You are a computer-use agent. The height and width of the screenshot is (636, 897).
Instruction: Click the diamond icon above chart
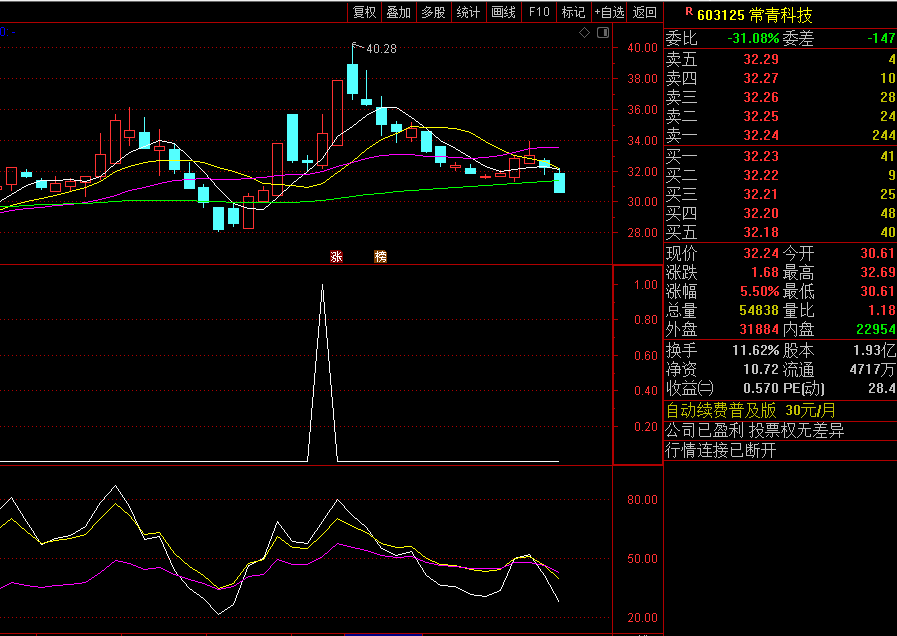click(584, 33)
